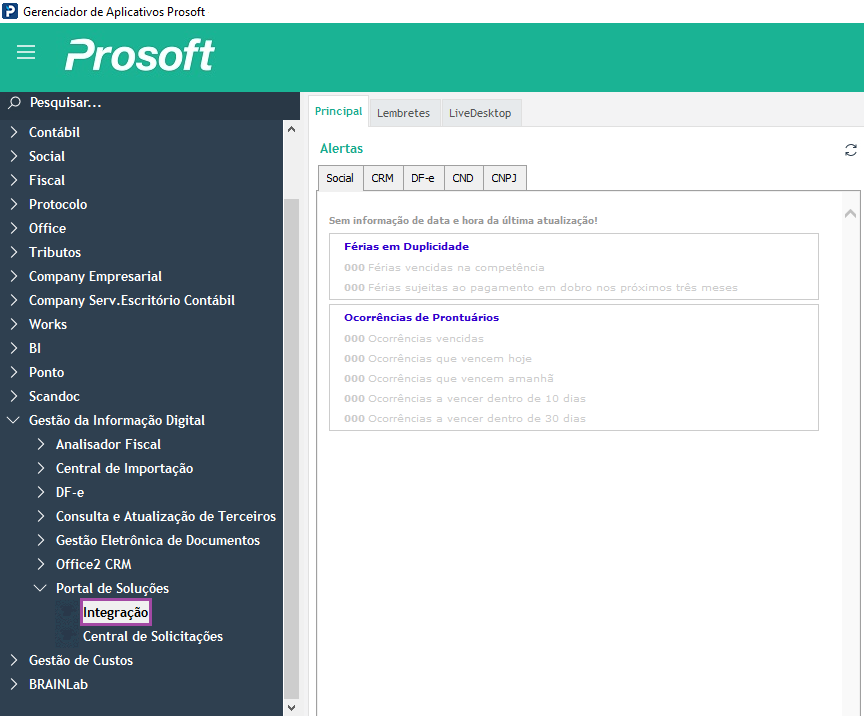Open Integração under Portal de Soluções
Image resolution: width=864 pixels, height=716 pixels.
[x=116, y=612]
